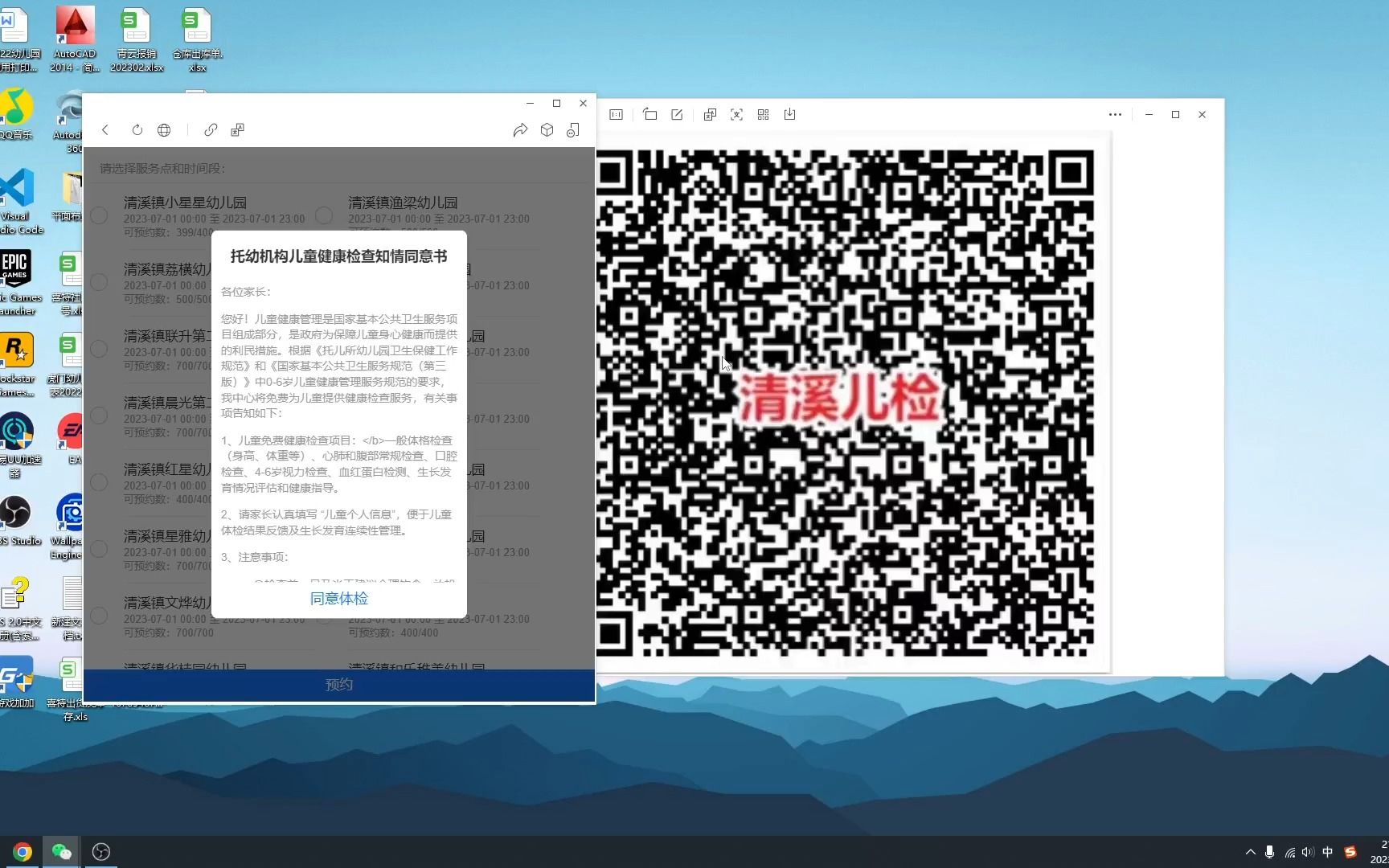Select the 清溪镇晨光第一 radio button
The height and width of the screenshot is (868, 1389).
click(99, 416)
